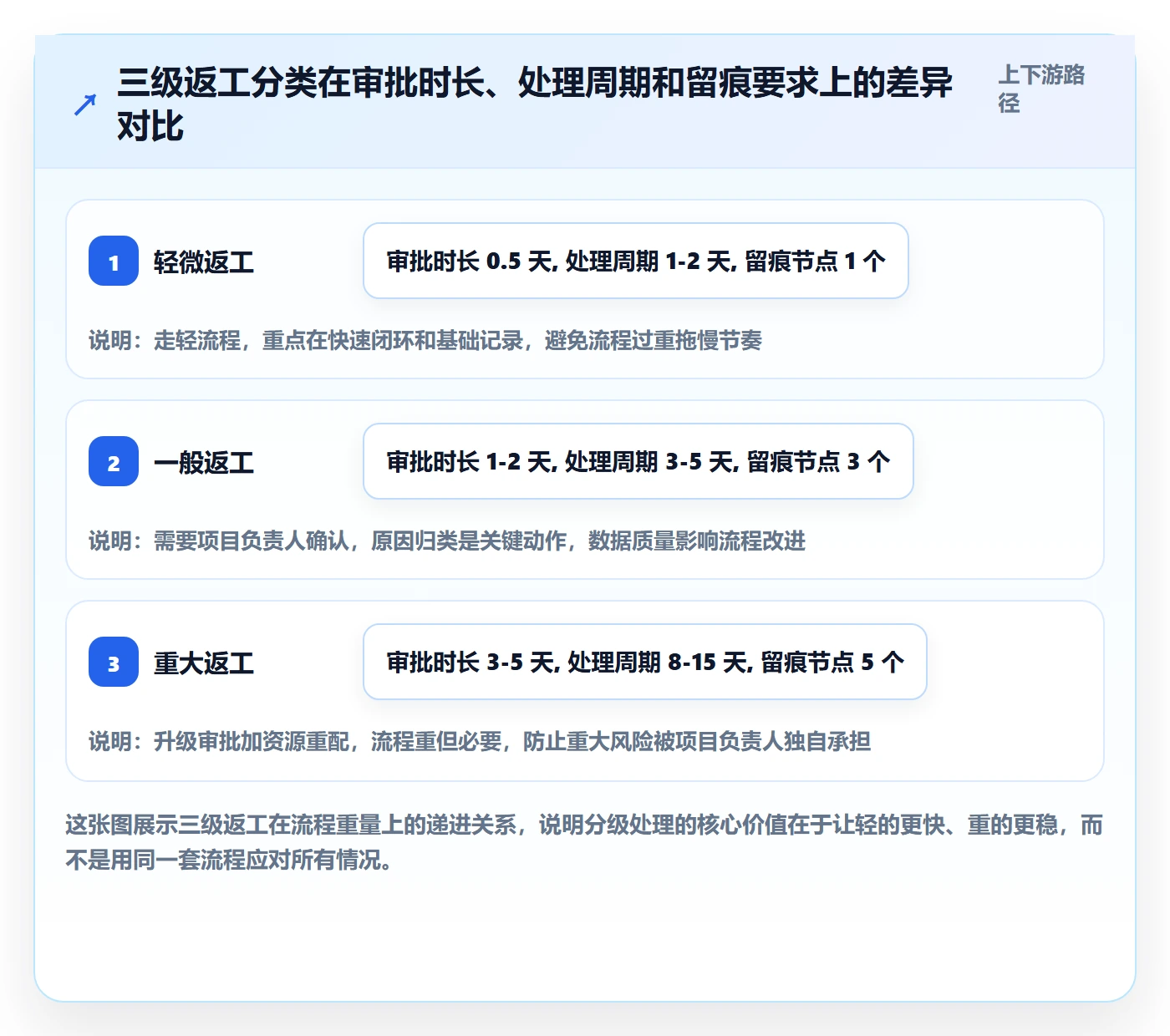Viewport: 1170px width, 1036px height.
Task: Select the box reading 审批时长 0.5 天, 处理周期 1-2 天
Action: (x=636, y=261)
